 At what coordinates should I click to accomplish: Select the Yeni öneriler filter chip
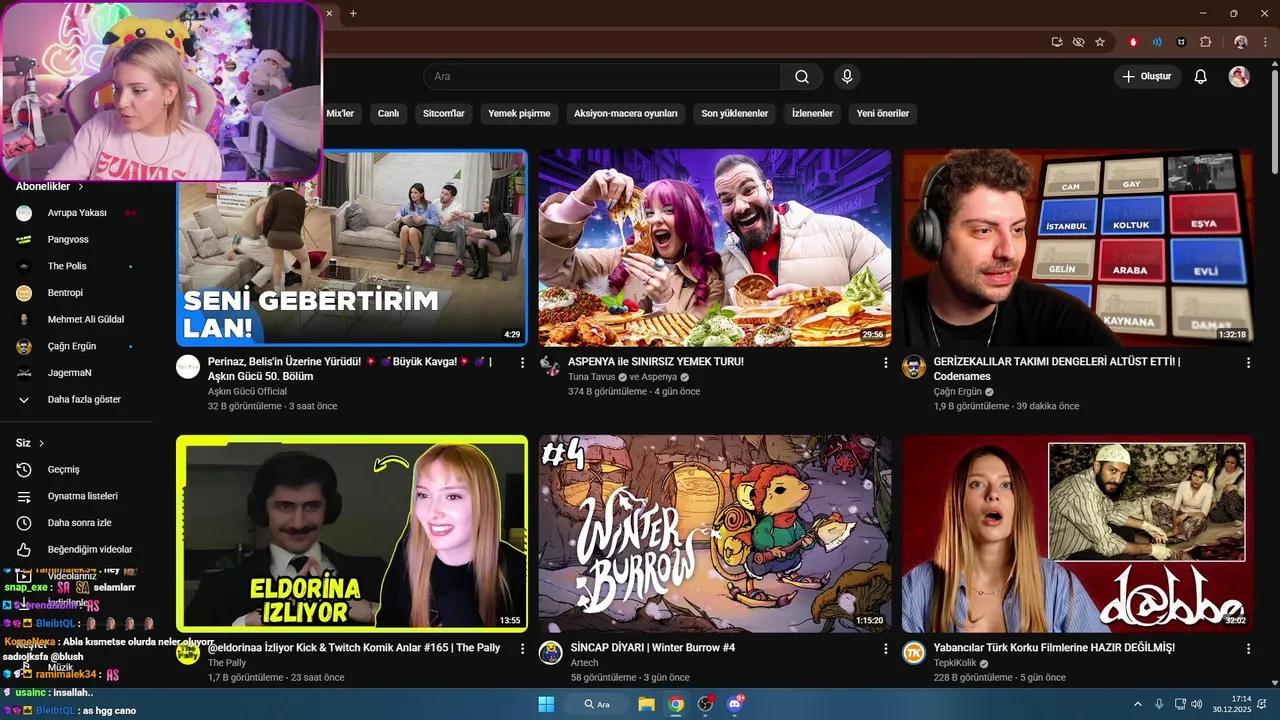[883, 114]
